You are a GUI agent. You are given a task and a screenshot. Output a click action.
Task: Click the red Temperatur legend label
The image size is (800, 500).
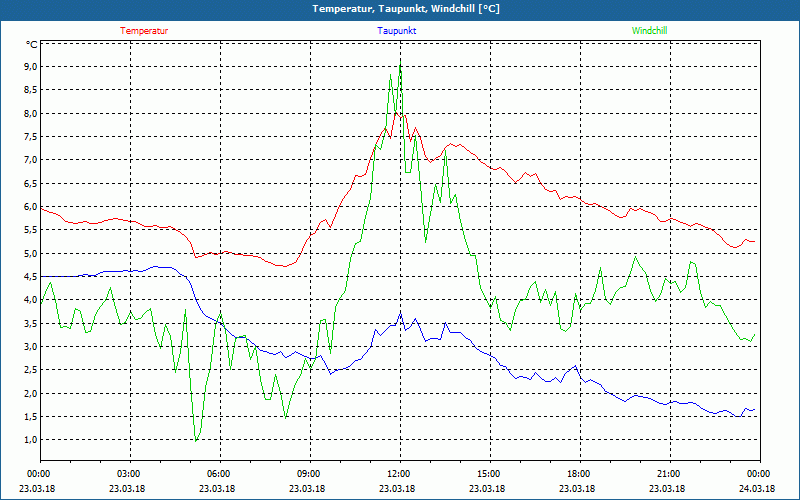[x=144, y=31]
